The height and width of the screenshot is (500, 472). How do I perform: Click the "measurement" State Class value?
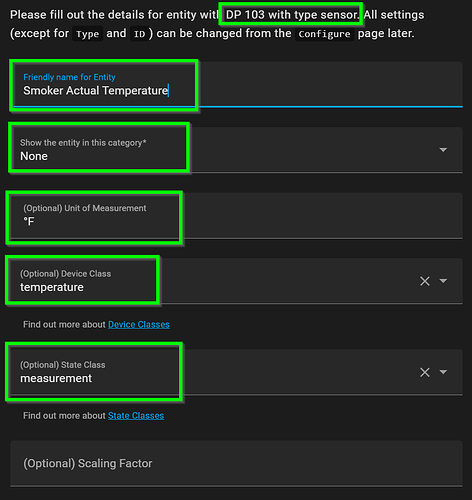56,378
